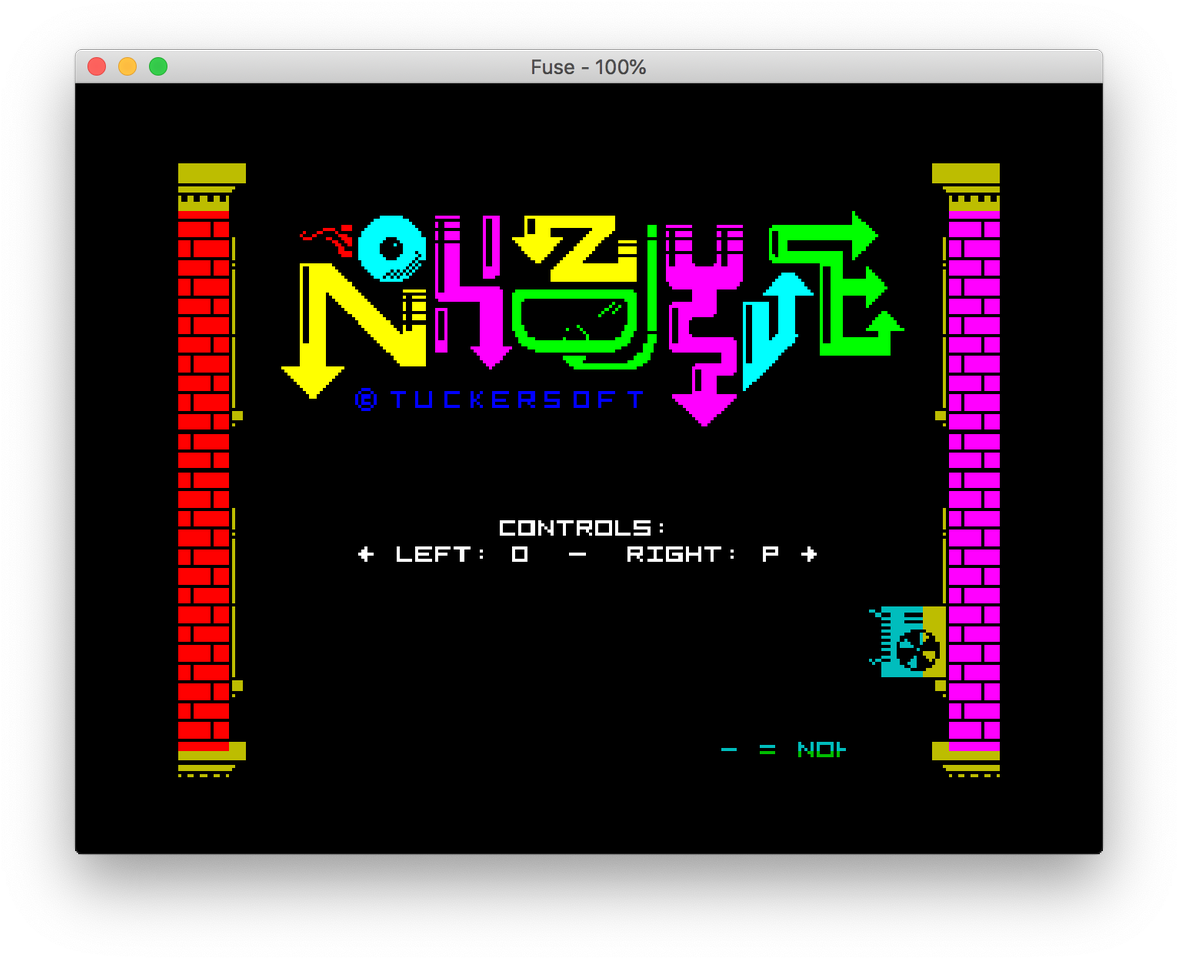Click the yellow down arrow of letter N

pyautogui.click(x=312, y=375)
